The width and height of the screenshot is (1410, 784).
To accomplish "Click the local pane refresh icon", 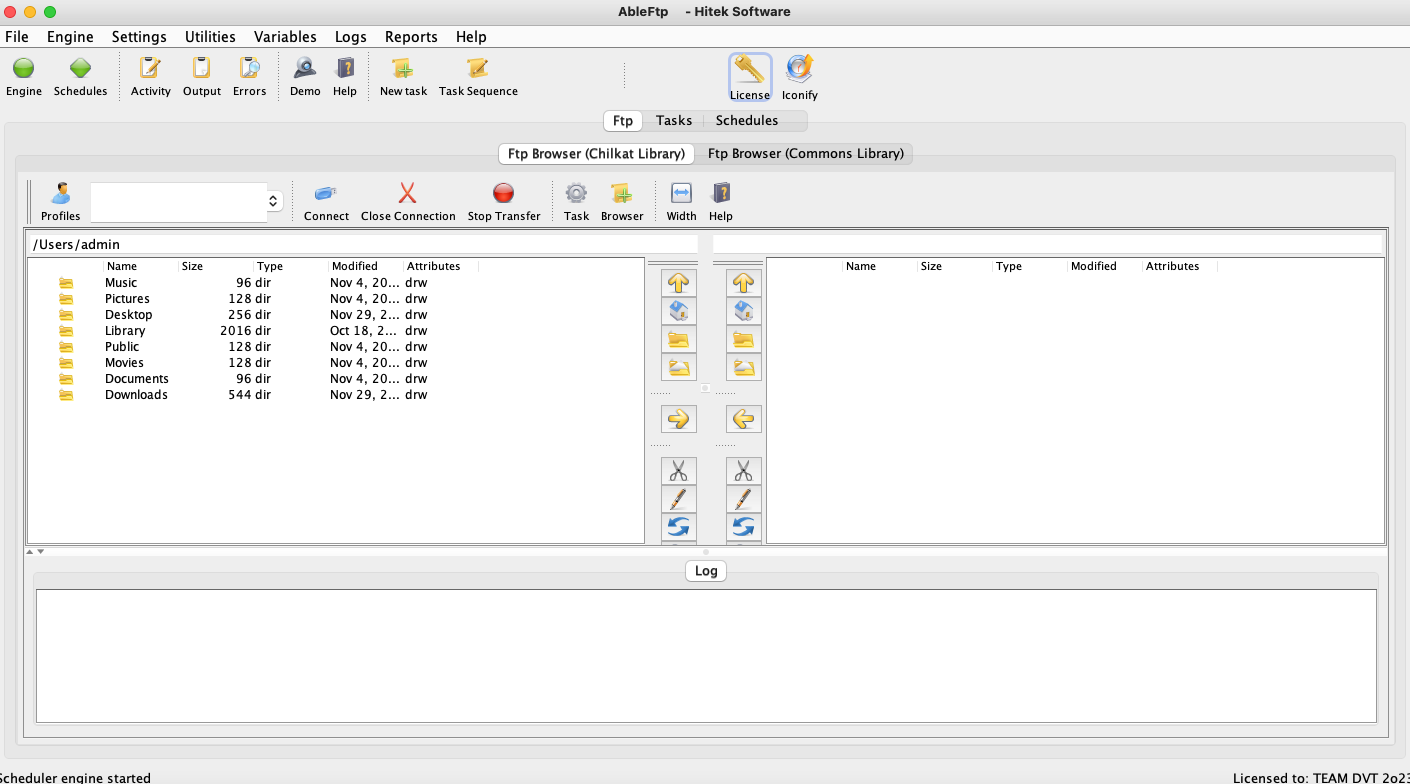I will [679, 526].
